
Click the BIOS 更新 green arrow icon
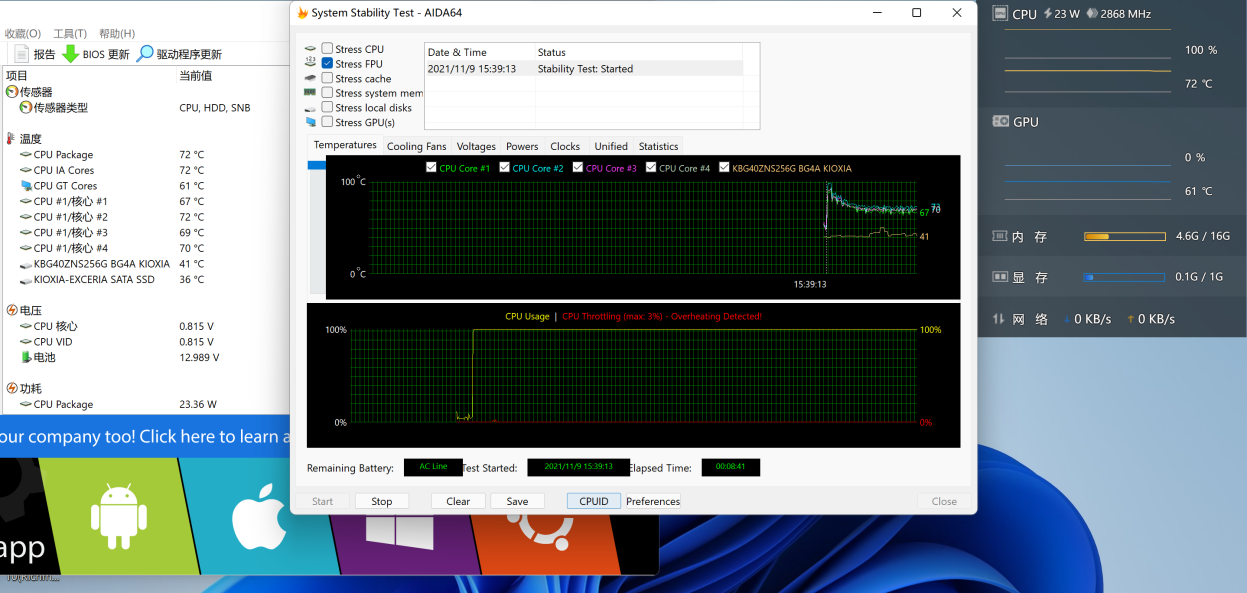click(x=70, y=54)
